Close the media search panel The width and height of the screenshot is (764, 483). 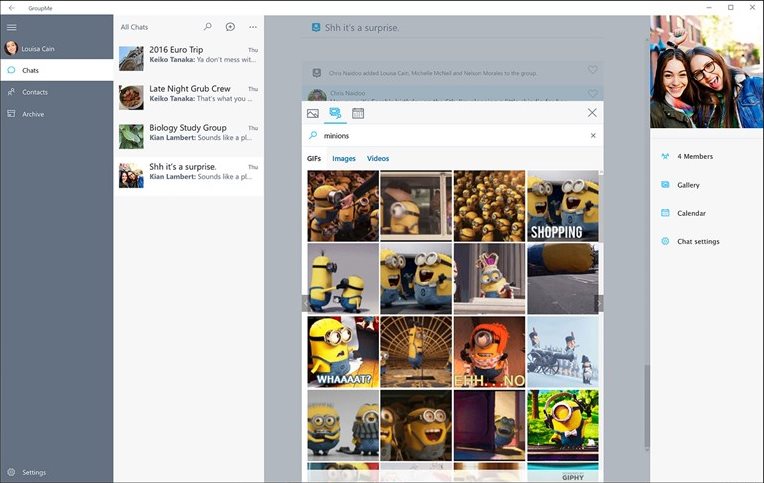point(592,113)
